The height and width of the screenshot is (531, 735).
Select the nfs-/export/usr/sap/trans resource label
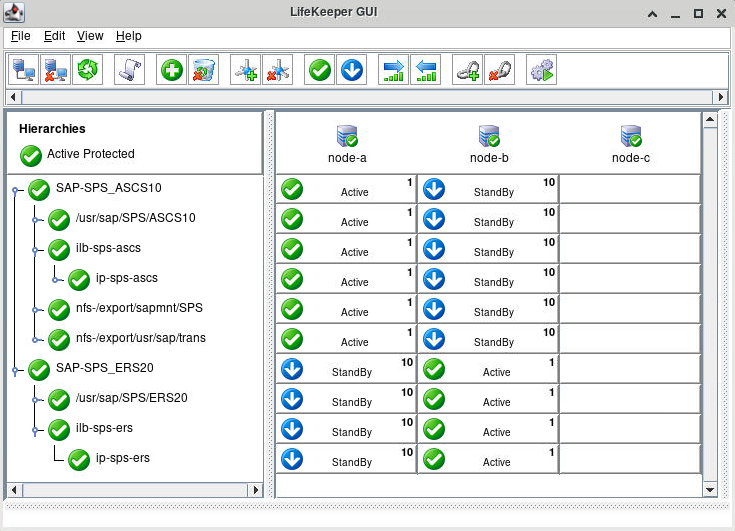141,338
